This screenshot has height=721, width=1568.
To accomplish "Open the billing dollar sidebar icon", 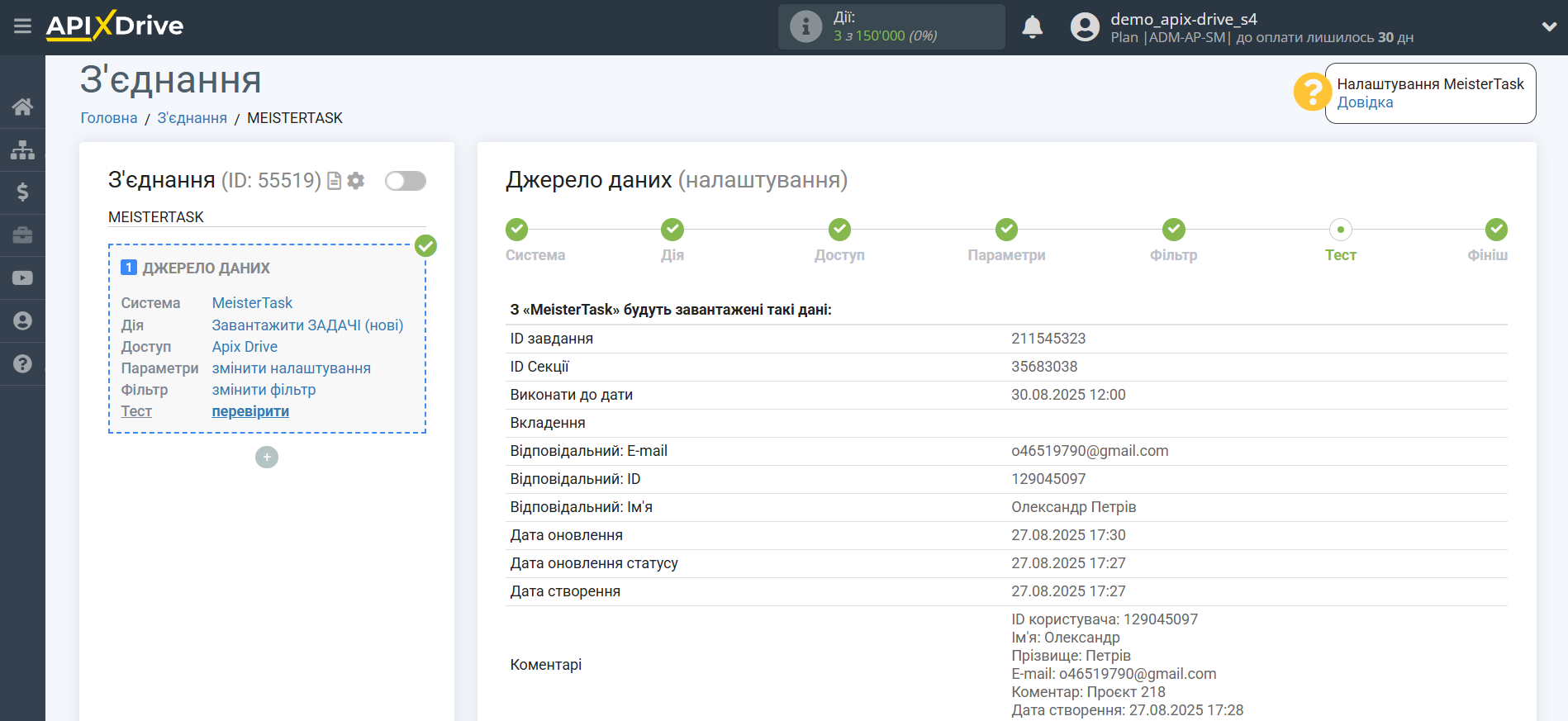I will point(22,192).
